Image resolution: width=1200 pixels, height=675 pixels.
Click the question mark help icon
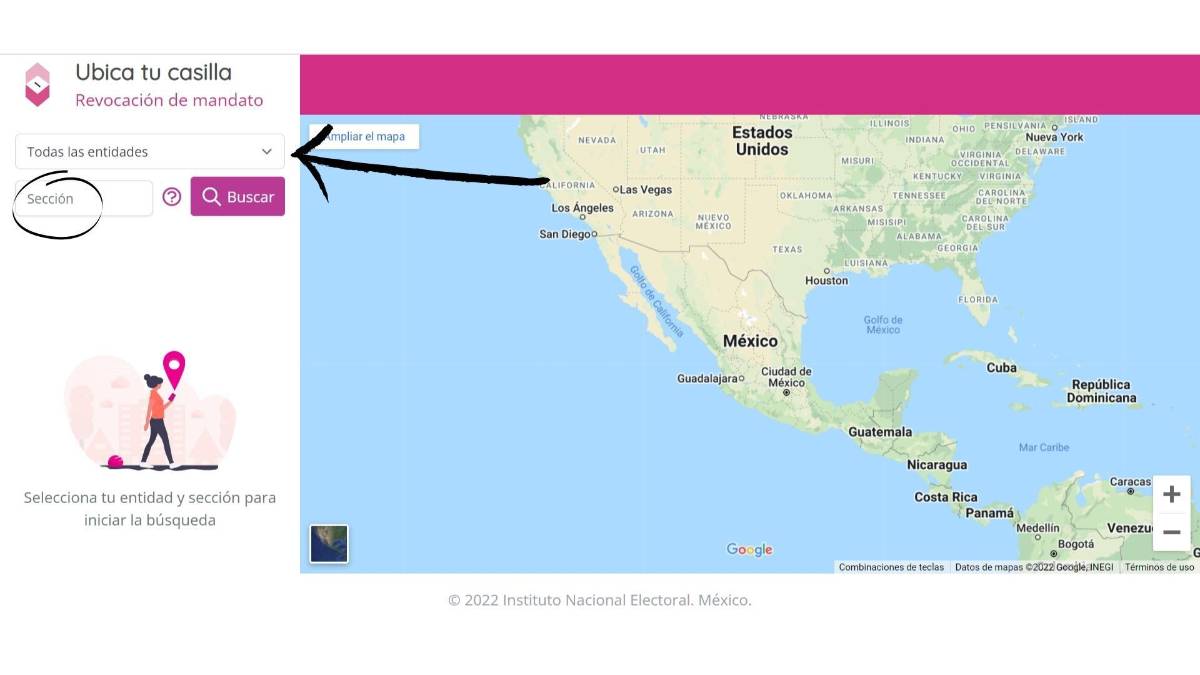172,197
